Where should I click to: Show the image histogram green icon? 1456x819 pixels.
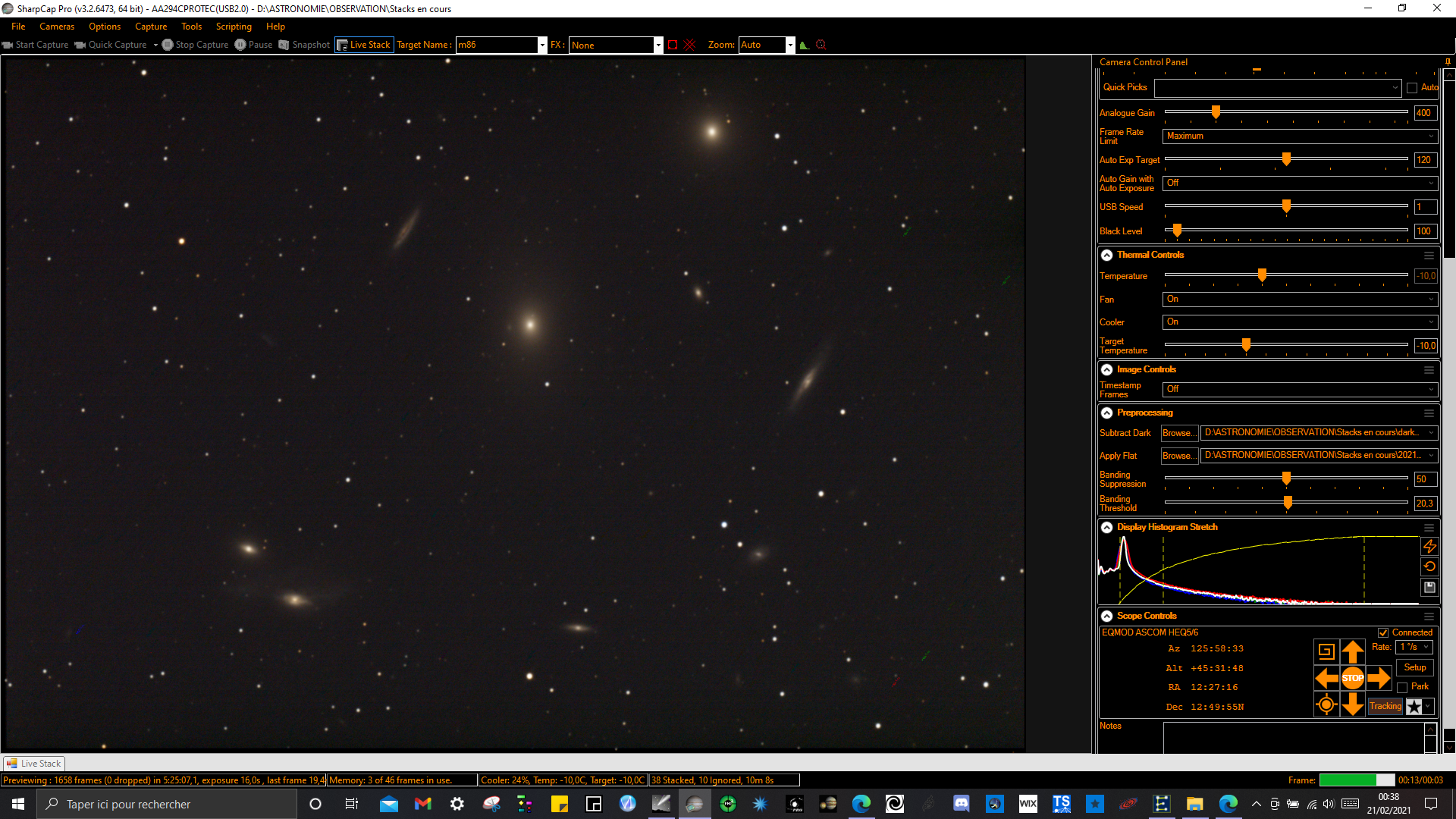point(805,45)
